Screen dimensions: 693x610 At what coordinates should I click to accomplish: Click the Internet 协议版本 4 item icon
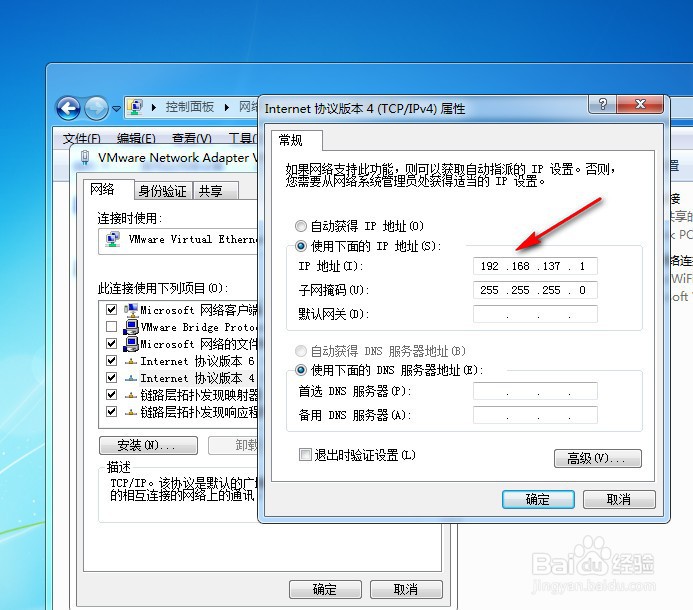pos(131,378)
